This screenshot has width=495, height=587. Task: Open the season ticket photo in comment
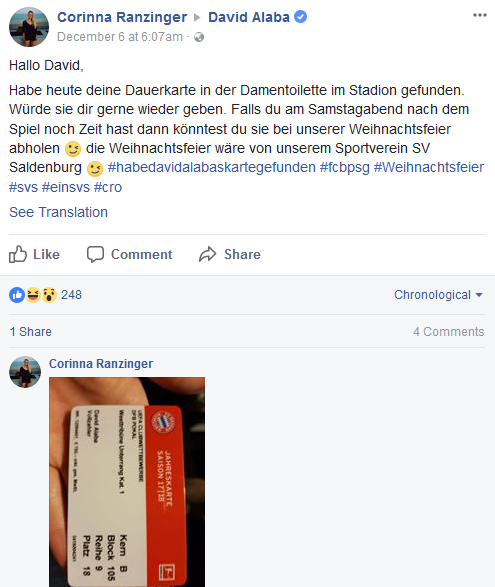point(127,482)
